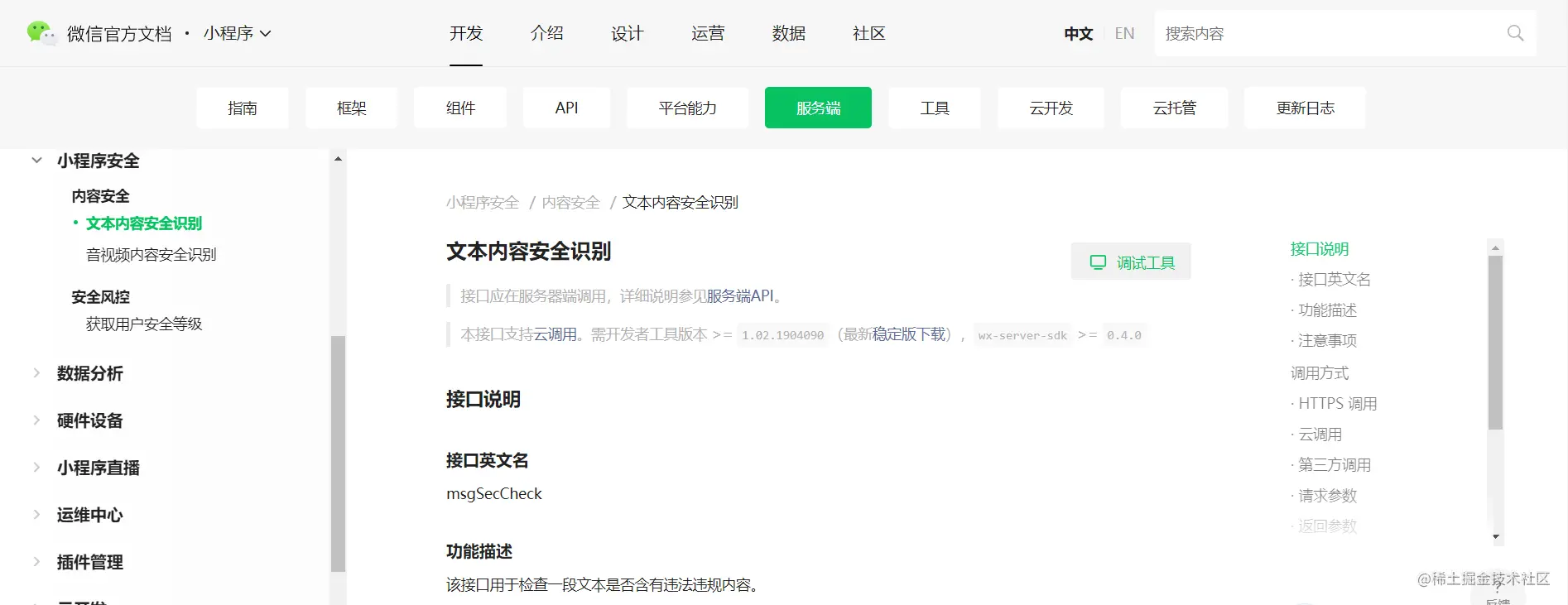Viewport: 1568px width, 605px height.
Task: Click the sidebar scroll-up arrow
Action: pyautogui.click(x=338, y=158)
